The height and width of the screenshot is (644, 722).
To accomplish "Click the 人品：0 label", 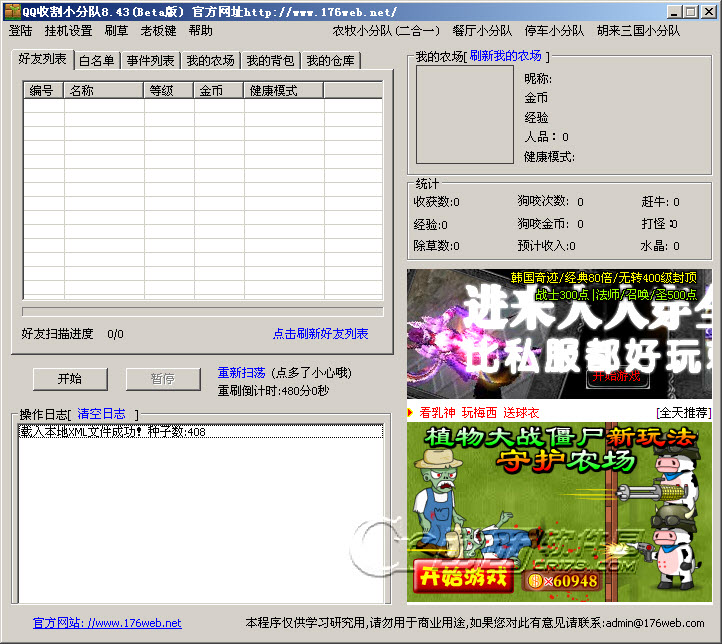I will (x=547, y=137).
